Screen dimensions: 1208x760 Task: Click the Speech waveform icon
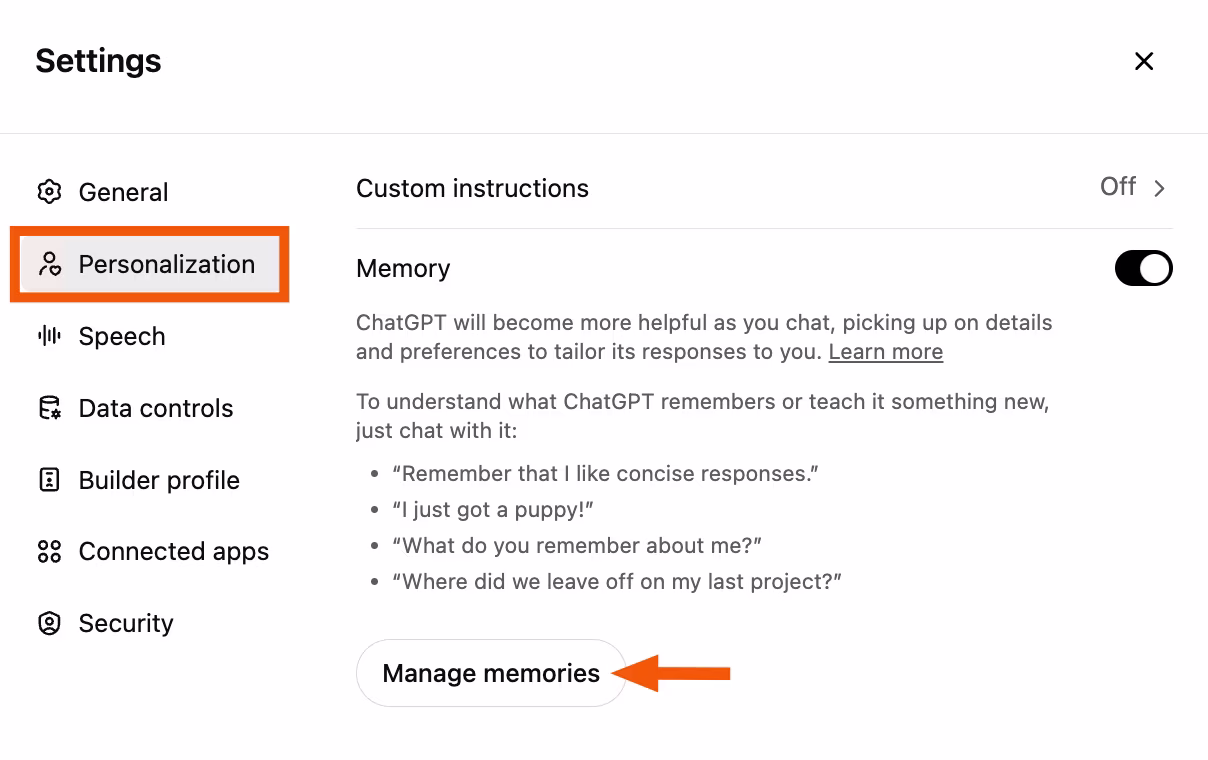[49, 336]
